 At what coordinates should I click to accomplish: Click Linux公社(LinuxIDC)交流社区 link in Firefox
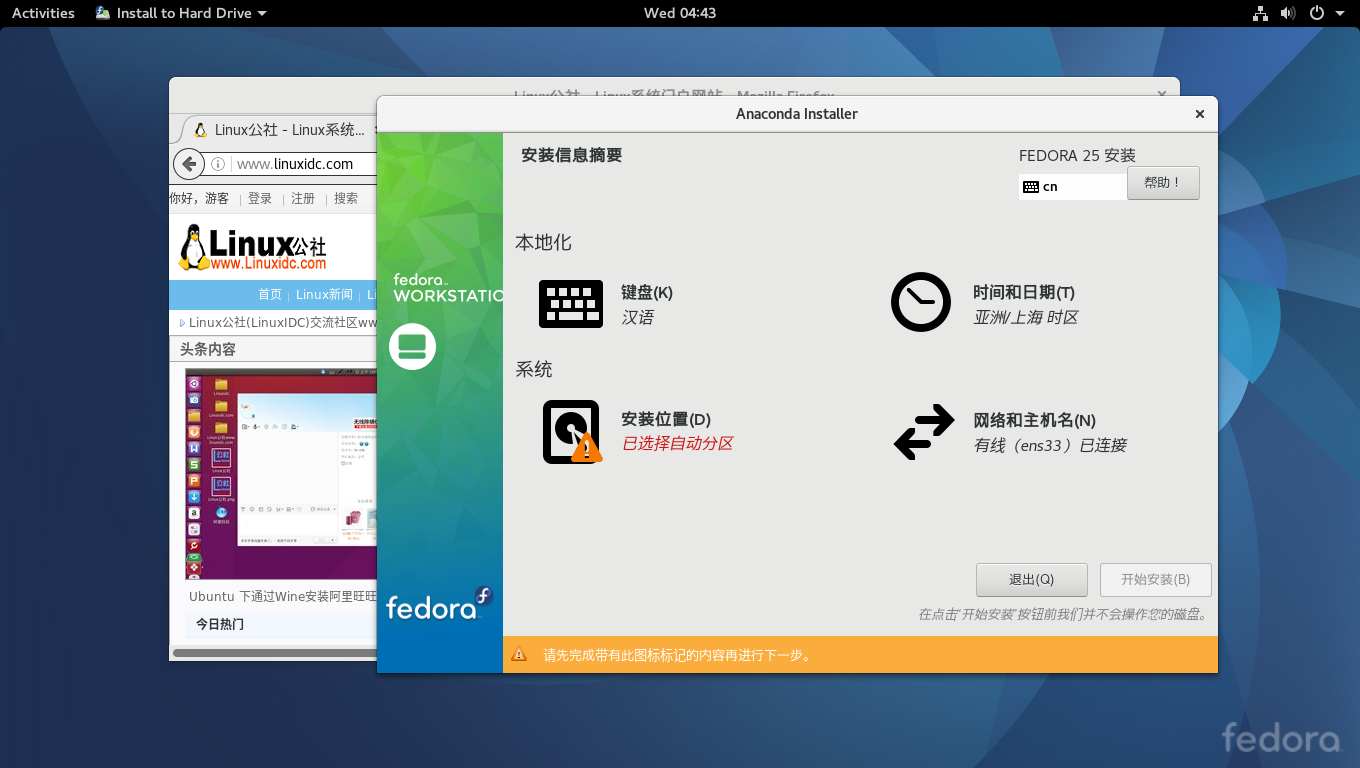(x=283, y=323)
